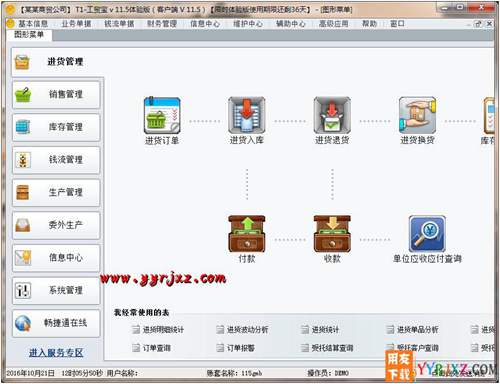500x384 pixels.
Task: Open the 进货入库 stock-in icon
Action: [247, 115]
